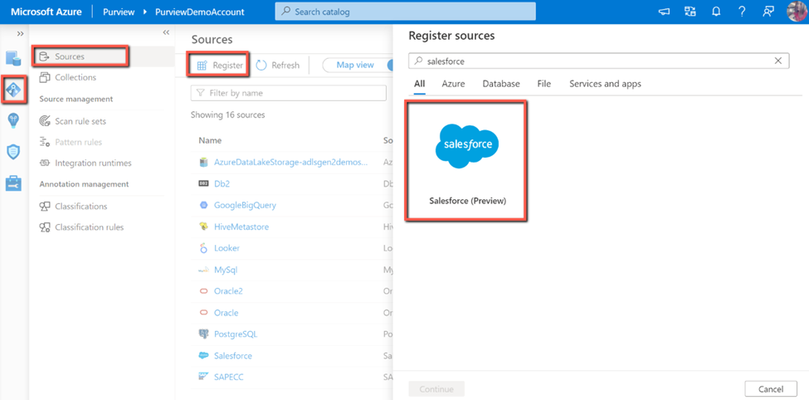Click the Continue button
The width and height of the screenshot is (809, 400).
coord(436,389)
